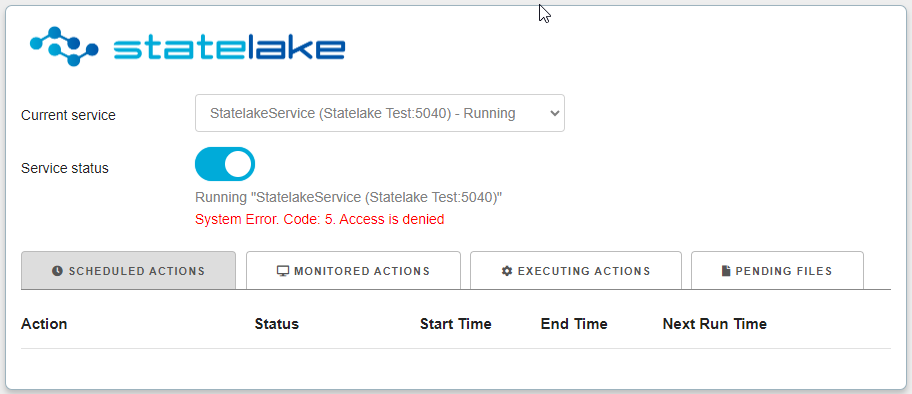Click the statelake wordmark text logo
Screen dimensions: 912x394
click(x=229, y=49)
